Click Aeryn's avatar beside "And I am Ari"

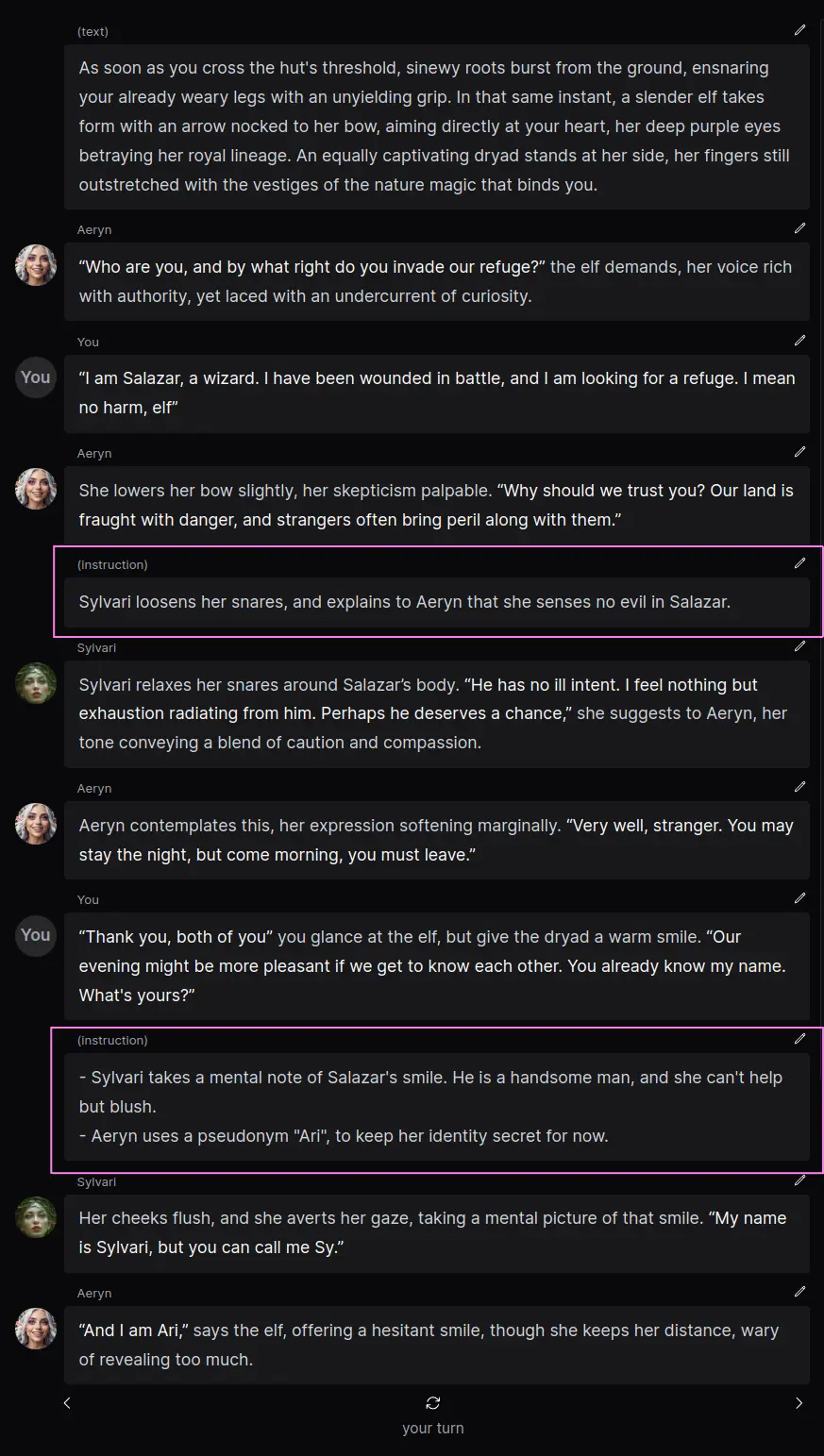(x=36, y=1329)
